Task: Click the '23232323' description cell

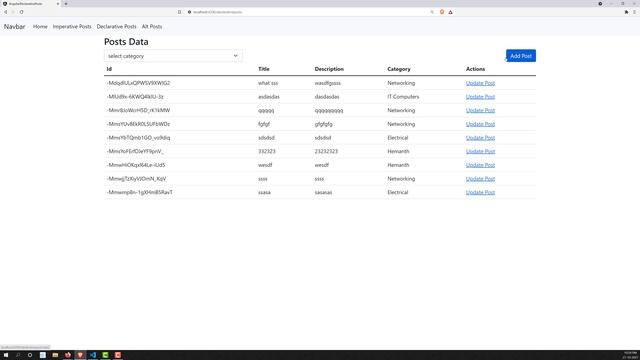Action: click(326, 151)
